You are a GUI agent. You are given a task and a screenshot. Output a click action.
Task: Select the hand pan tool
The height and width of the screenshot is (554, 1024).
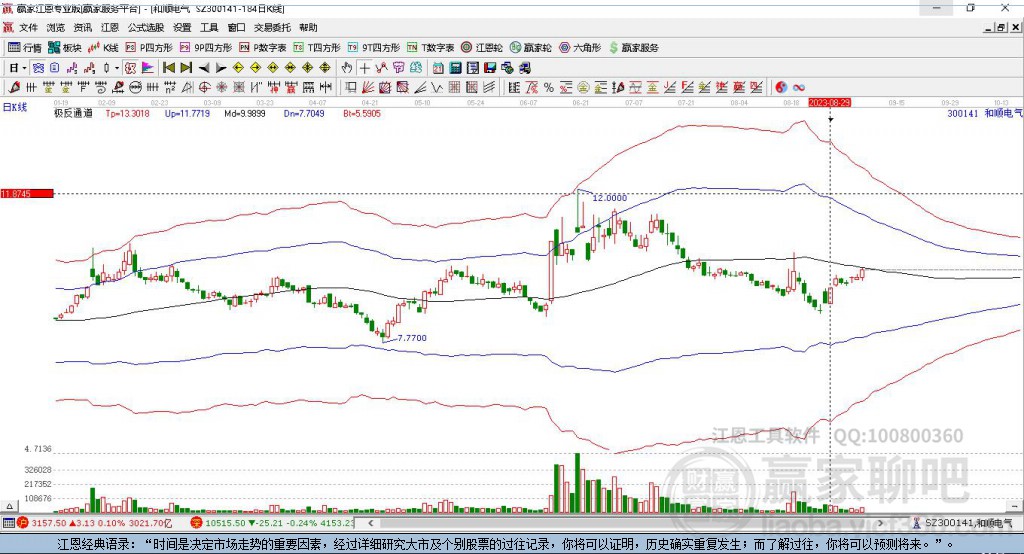point(346,68)
